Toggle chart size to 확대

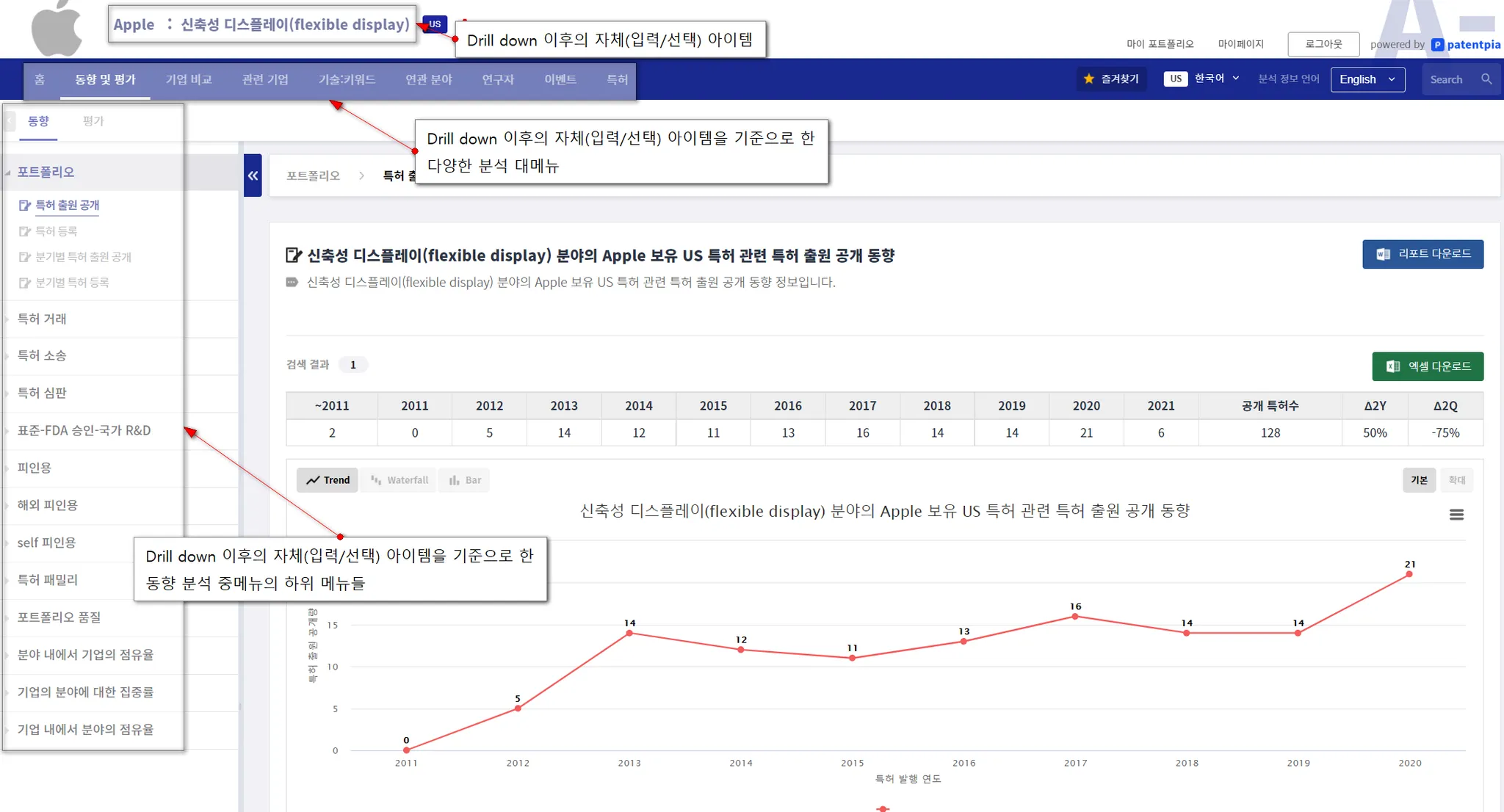[1456, 480]
